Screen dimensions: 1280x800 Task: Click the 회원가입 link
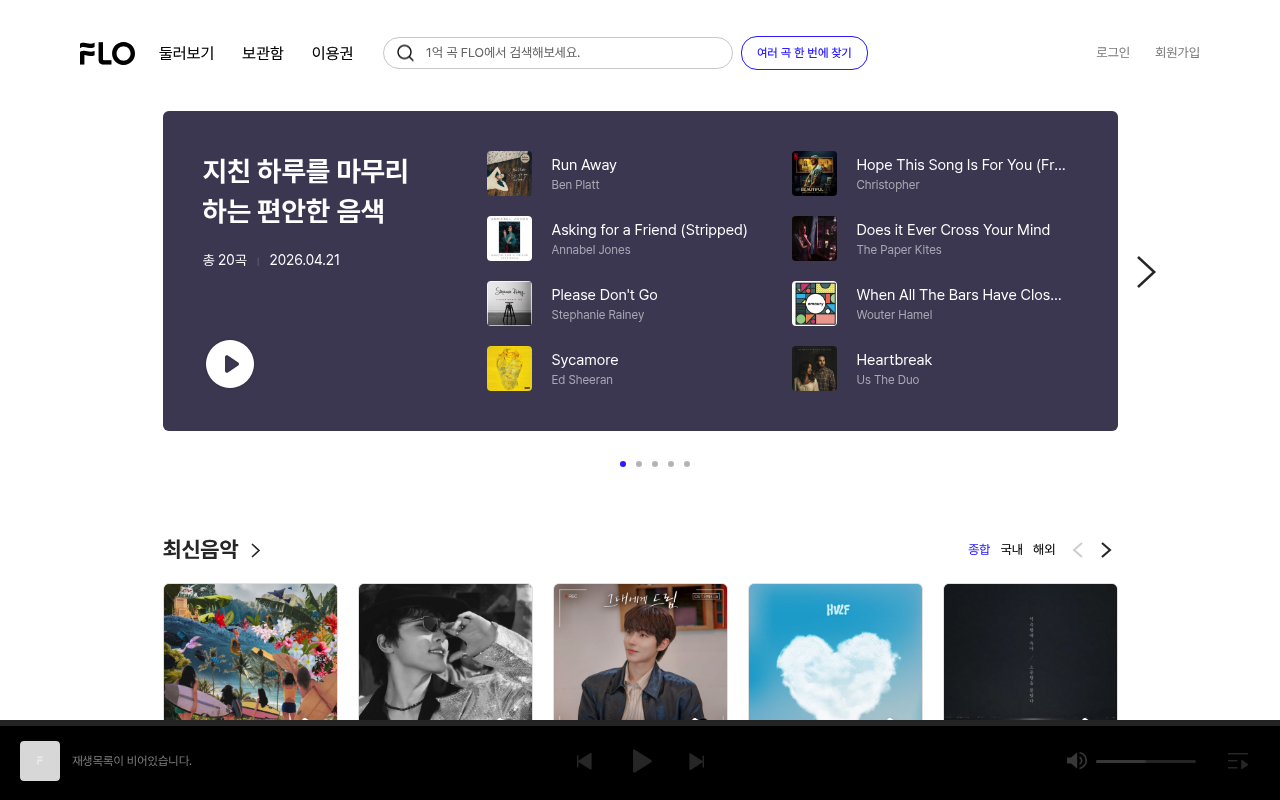[x=1177, y=53]
